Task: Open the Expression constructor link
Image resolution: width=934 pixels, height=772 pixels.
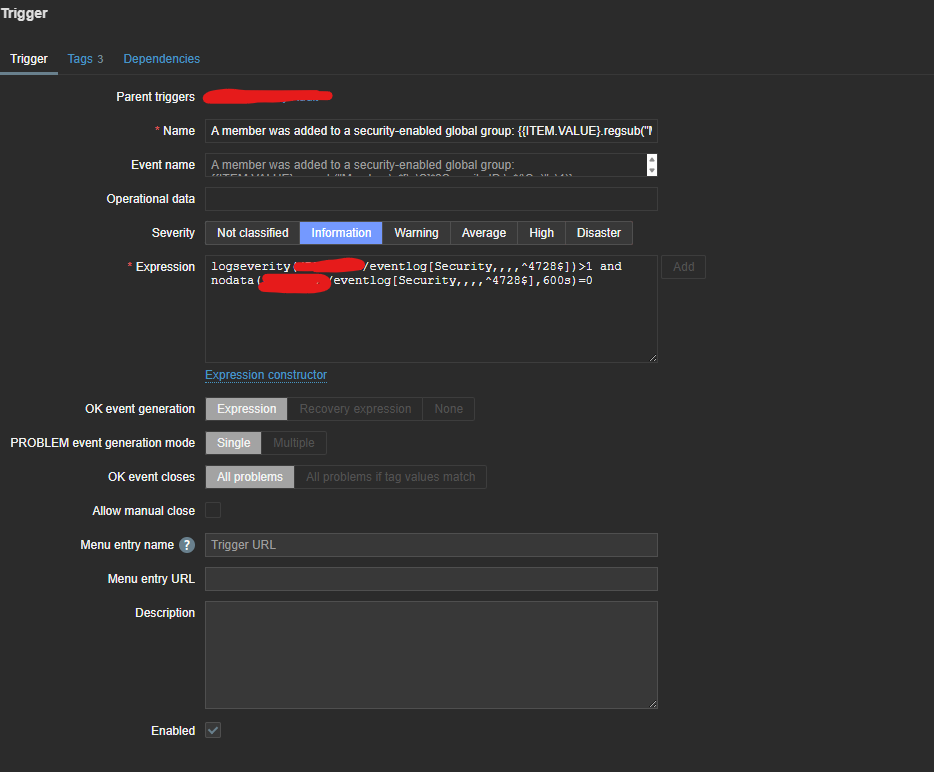Action: click(266, 375)
